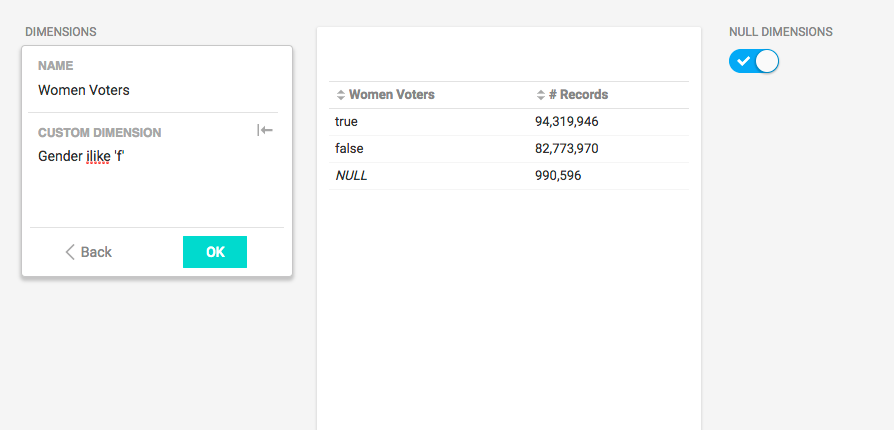This screenshot has height=430, width=894.
Task: Sort by the # Records header text
Action: click(x=578, y=95)
